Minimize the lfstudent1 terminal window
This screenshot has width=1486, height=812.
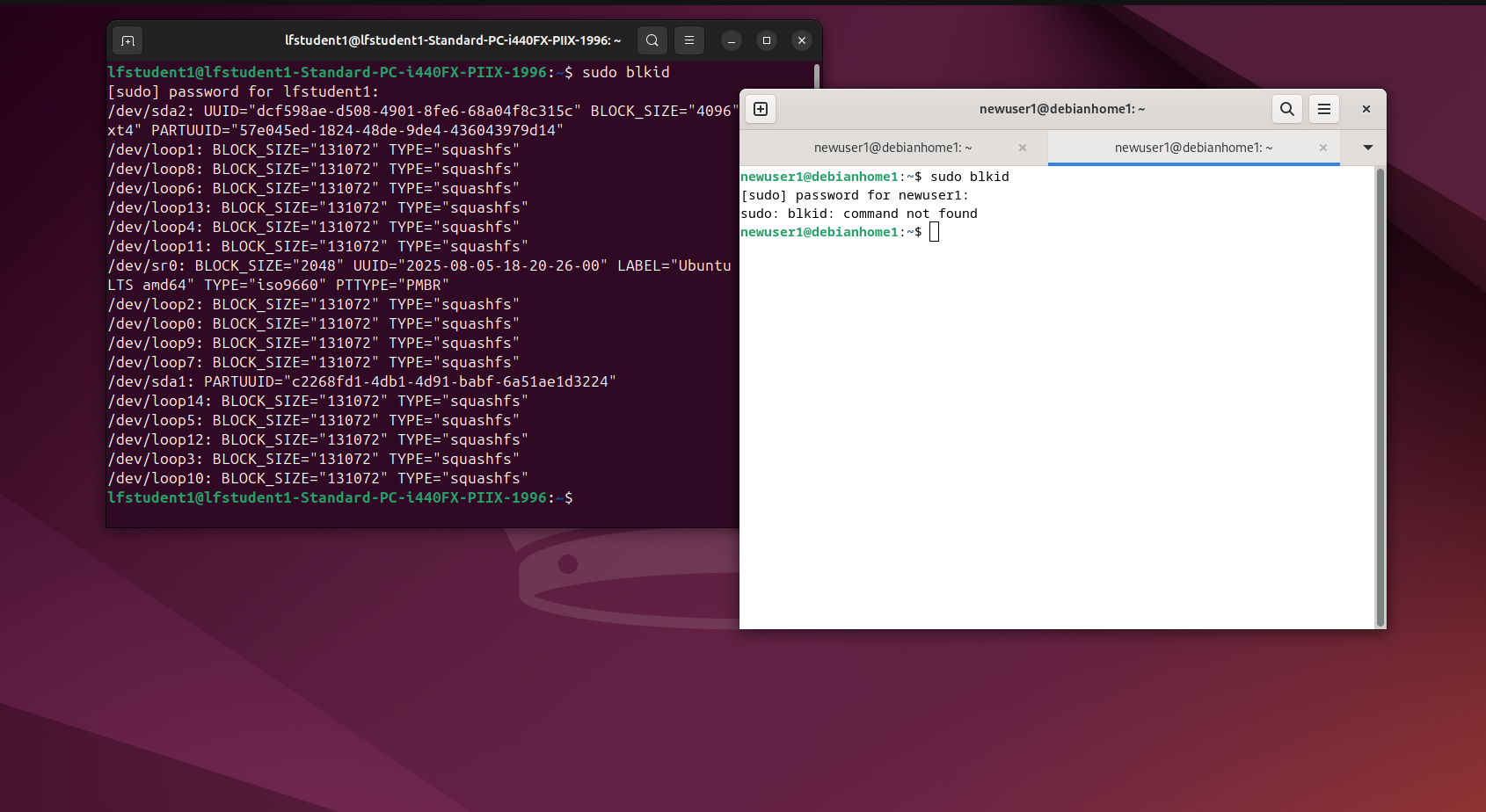(732, 40)
